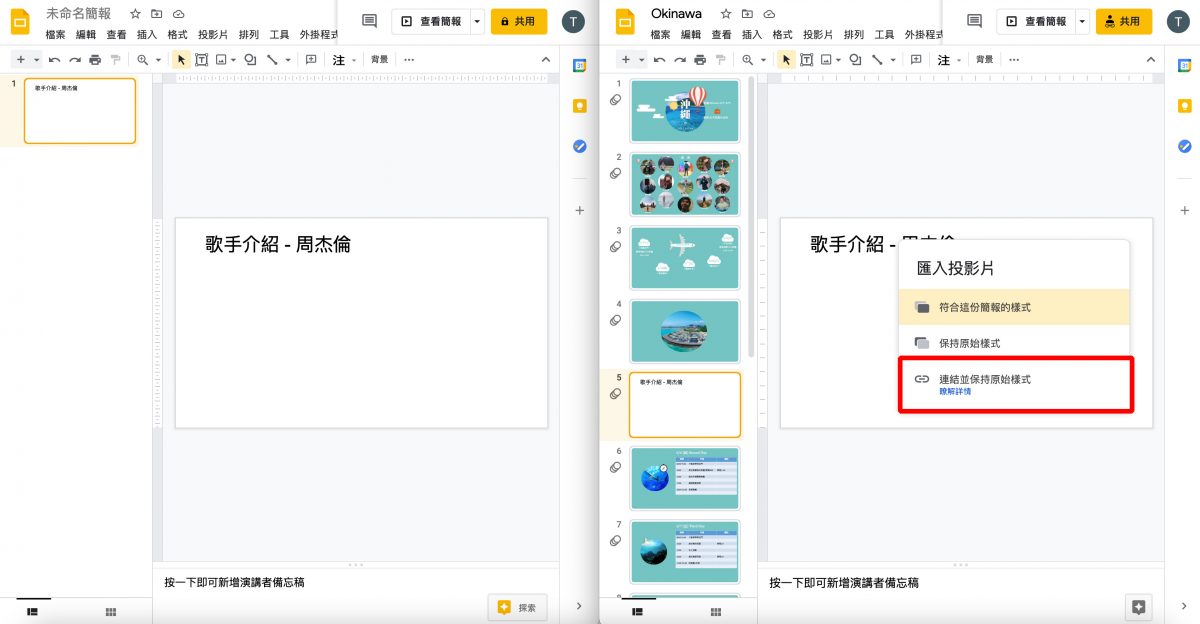The height and width of the screenshot is (624, 1200).
Task: Switch to filmstrip view in the Okinawa window
Action: click(637, 611)
